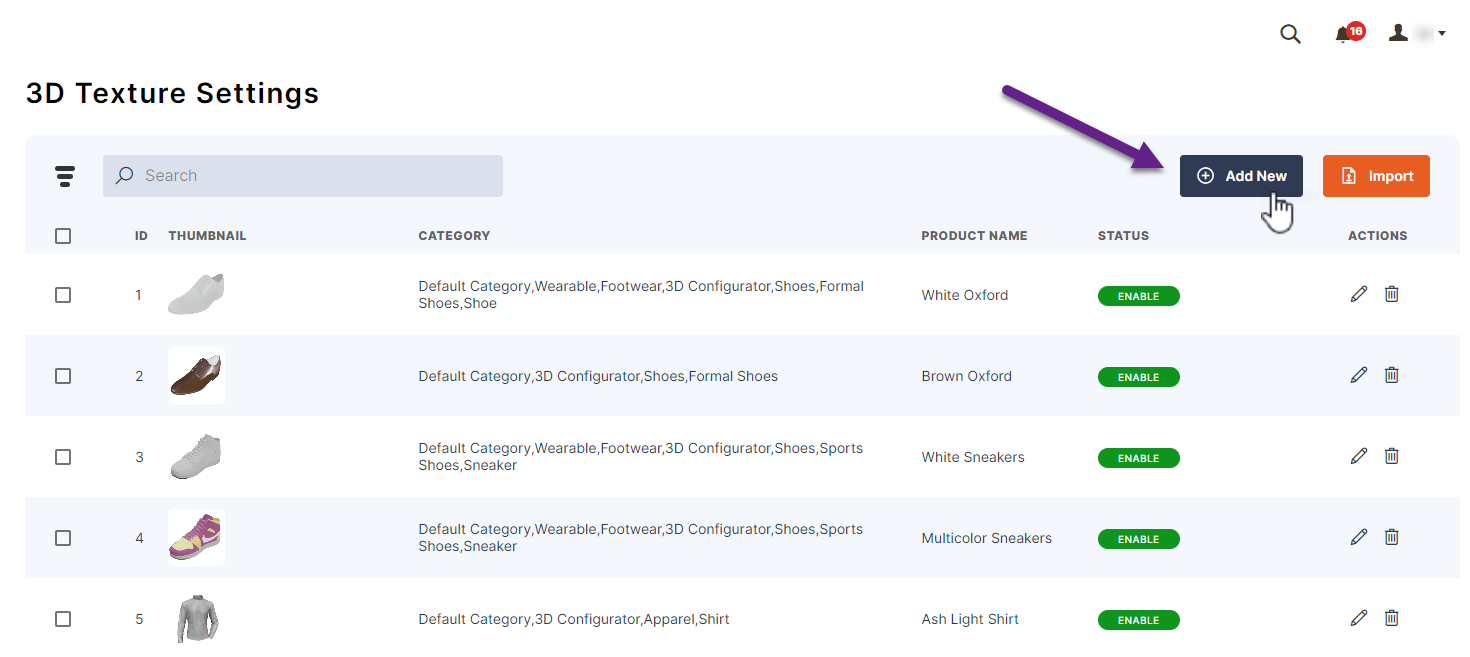The height and width of the screenshot is (657, 1470).
Task: Edit the Ash Light Shirt entry
Action: pyautogui.click(x=1358, y=618)
